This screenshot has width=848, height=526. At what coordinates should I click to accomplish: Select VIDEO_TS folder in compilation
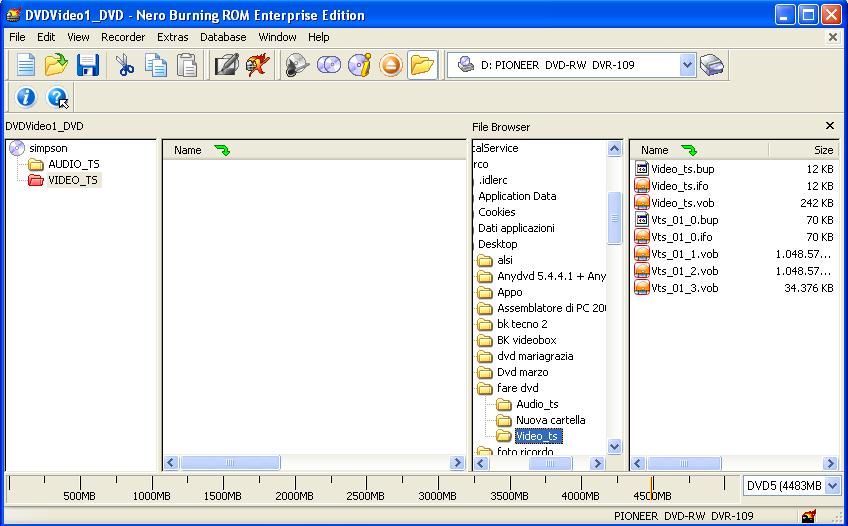click(x=72, y=180)
